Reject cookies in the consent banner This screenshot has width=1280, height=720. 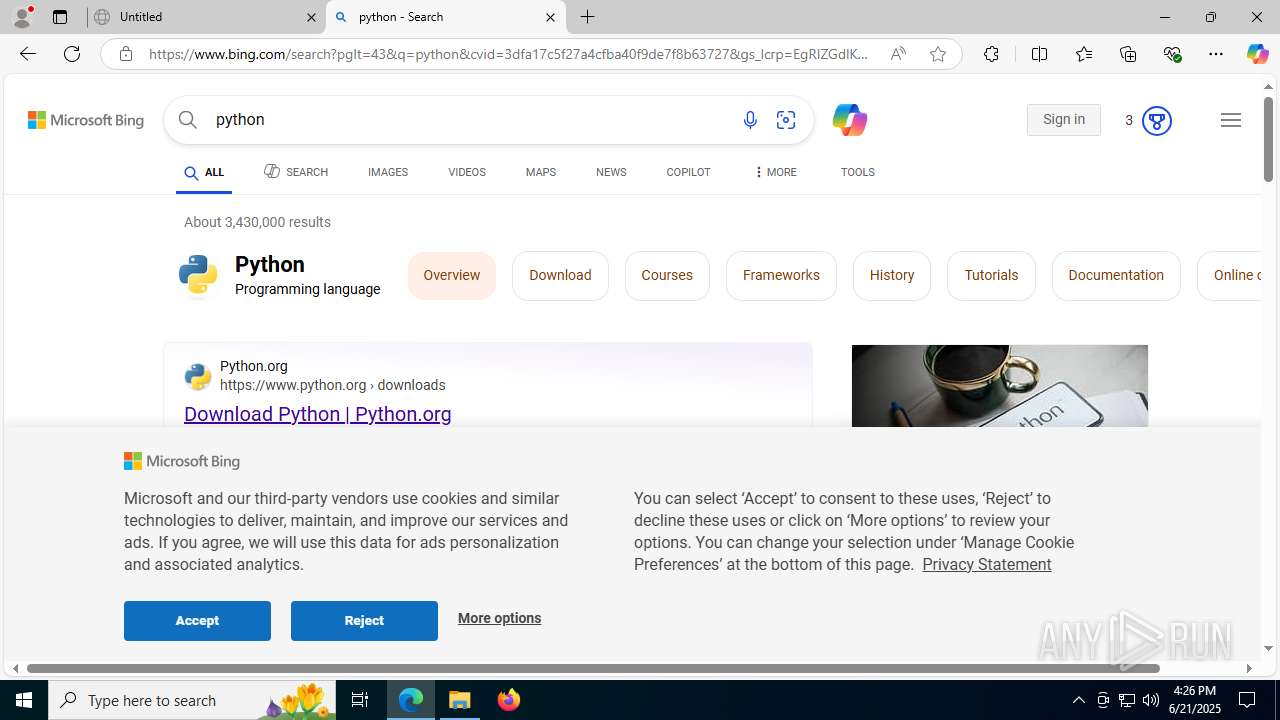point(364,621)
